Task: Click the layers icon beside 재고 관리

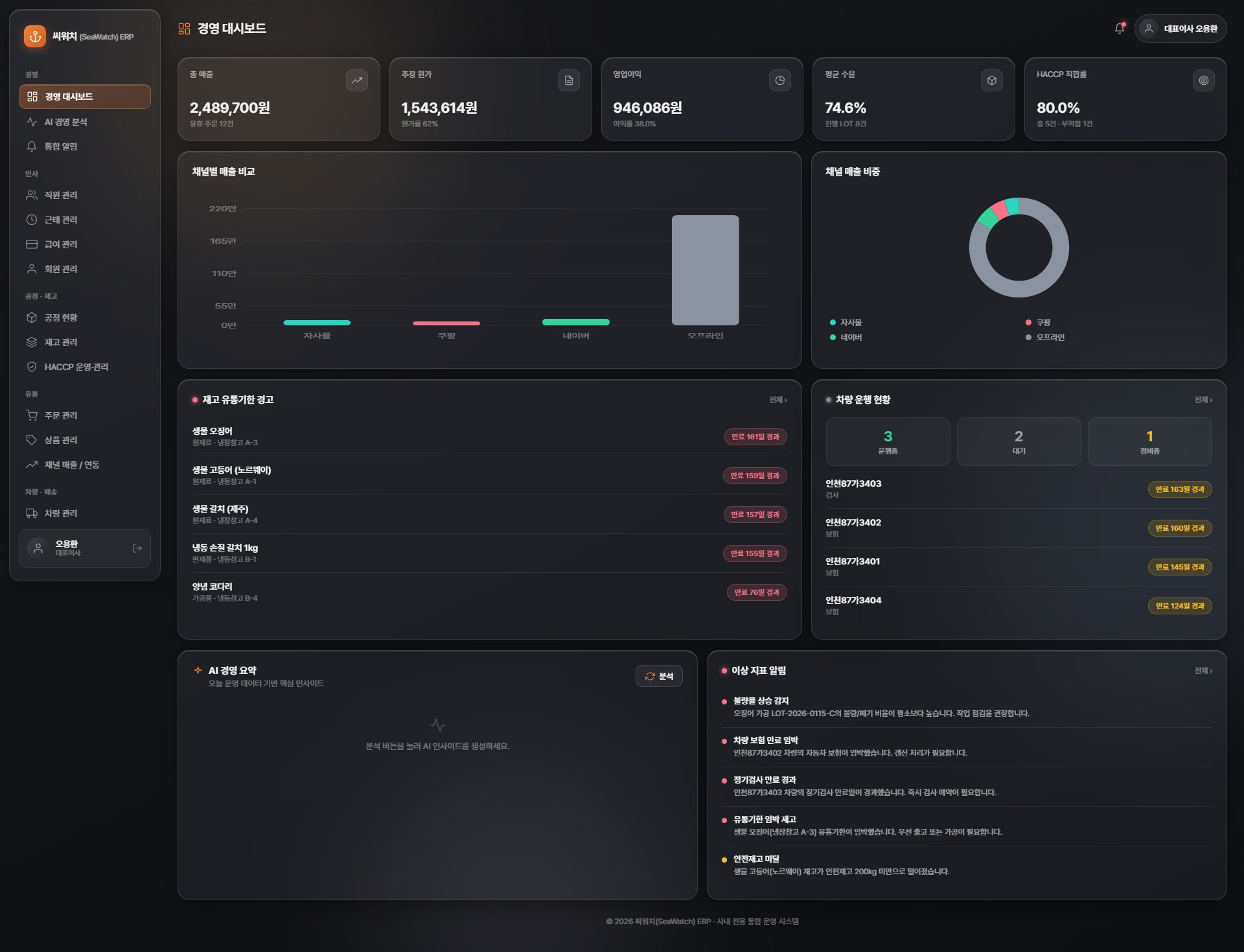Action: click(x=31, y=342)
